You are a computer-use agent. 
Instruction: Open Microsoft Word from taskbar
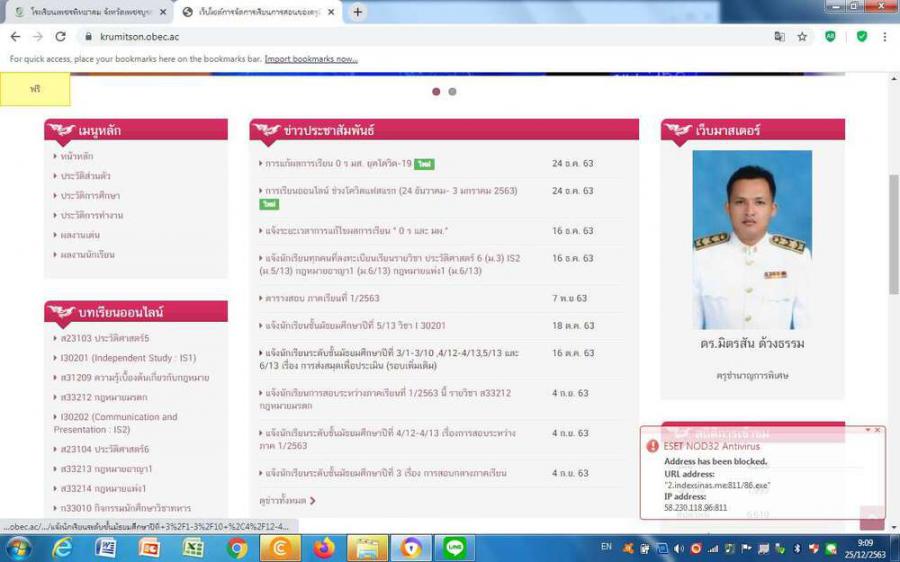105,548
